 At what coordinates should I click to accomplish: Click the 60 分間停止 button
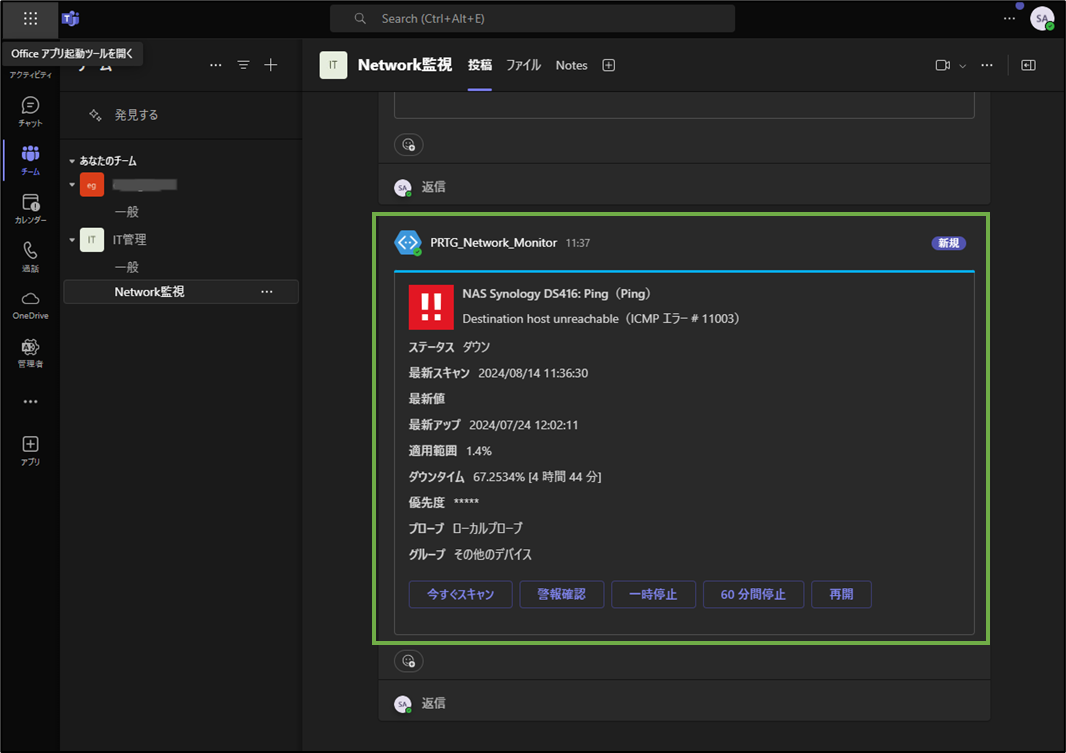[753, 594]
